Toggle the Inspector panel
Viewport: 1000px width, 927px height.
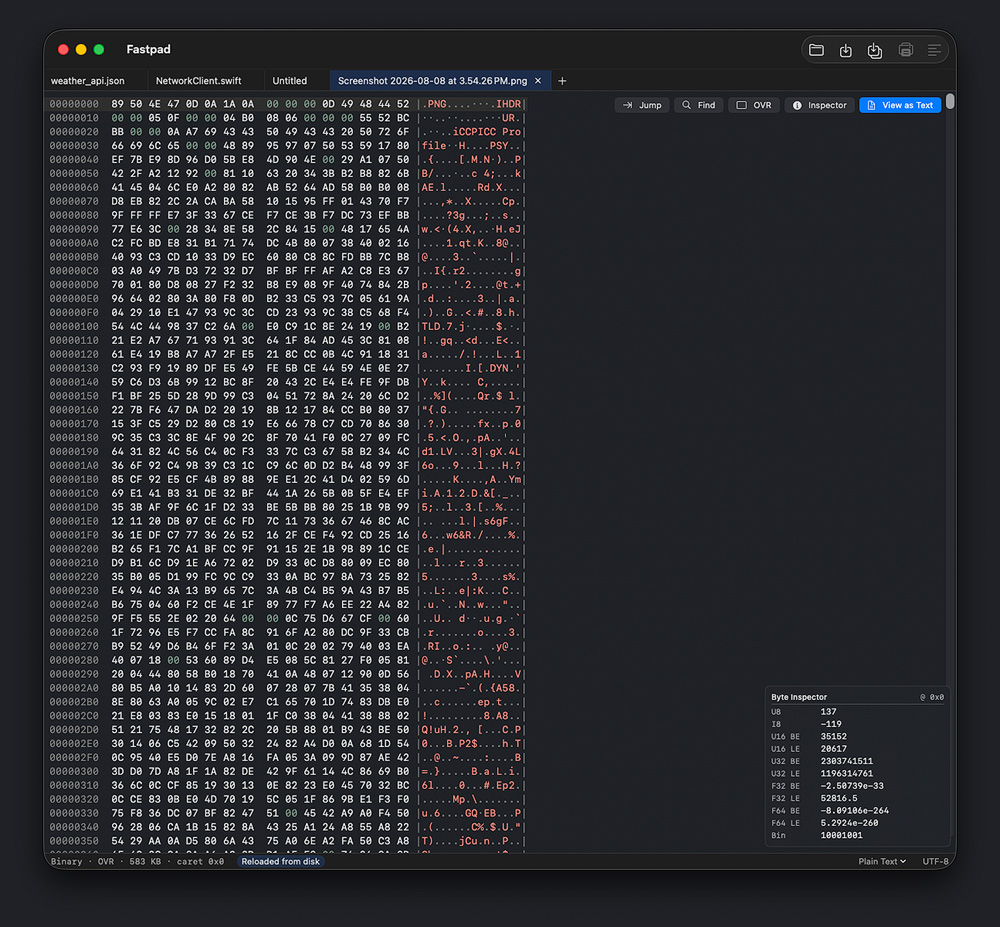tap(820, 105)
